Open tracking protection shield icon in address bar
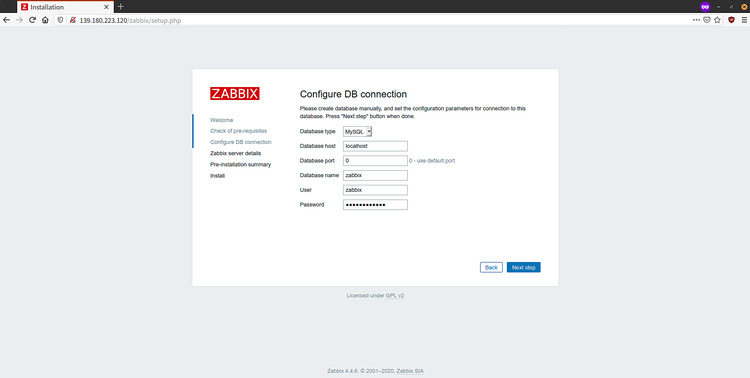This screenshot has width=750, height=378. [61, 20]
